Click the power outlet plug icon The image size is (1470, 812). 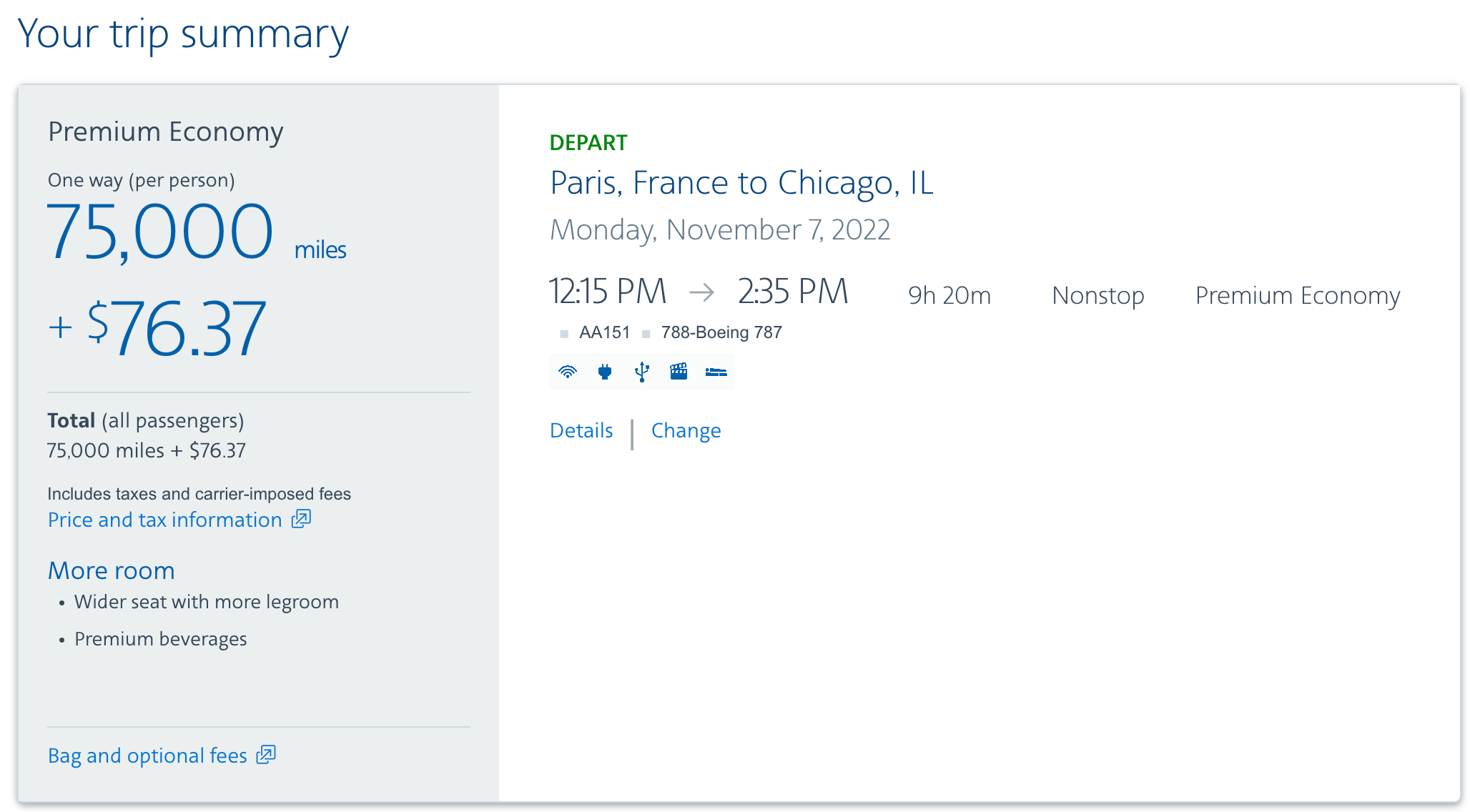pos(605,372)
